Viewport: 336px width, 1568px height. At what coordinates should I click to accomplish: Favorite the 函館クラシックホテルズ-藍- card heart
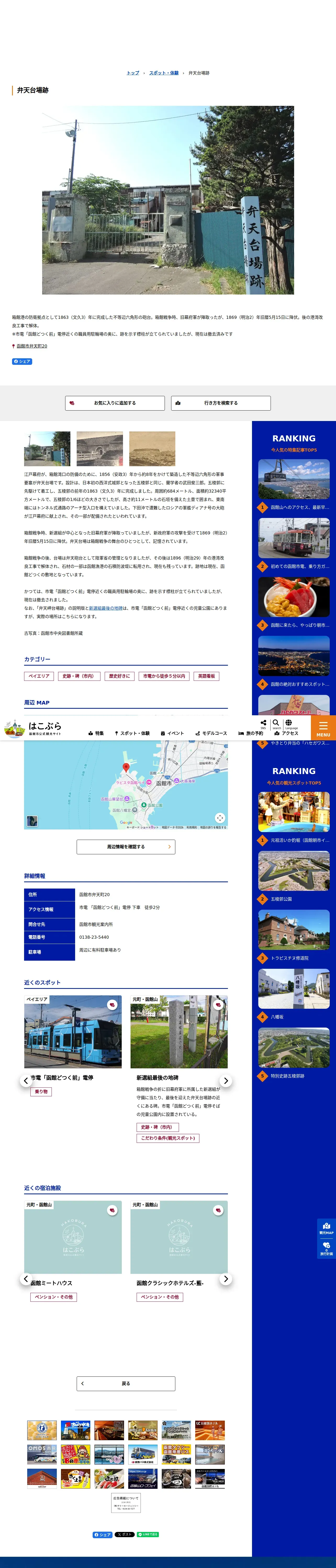click(218, 1210)
